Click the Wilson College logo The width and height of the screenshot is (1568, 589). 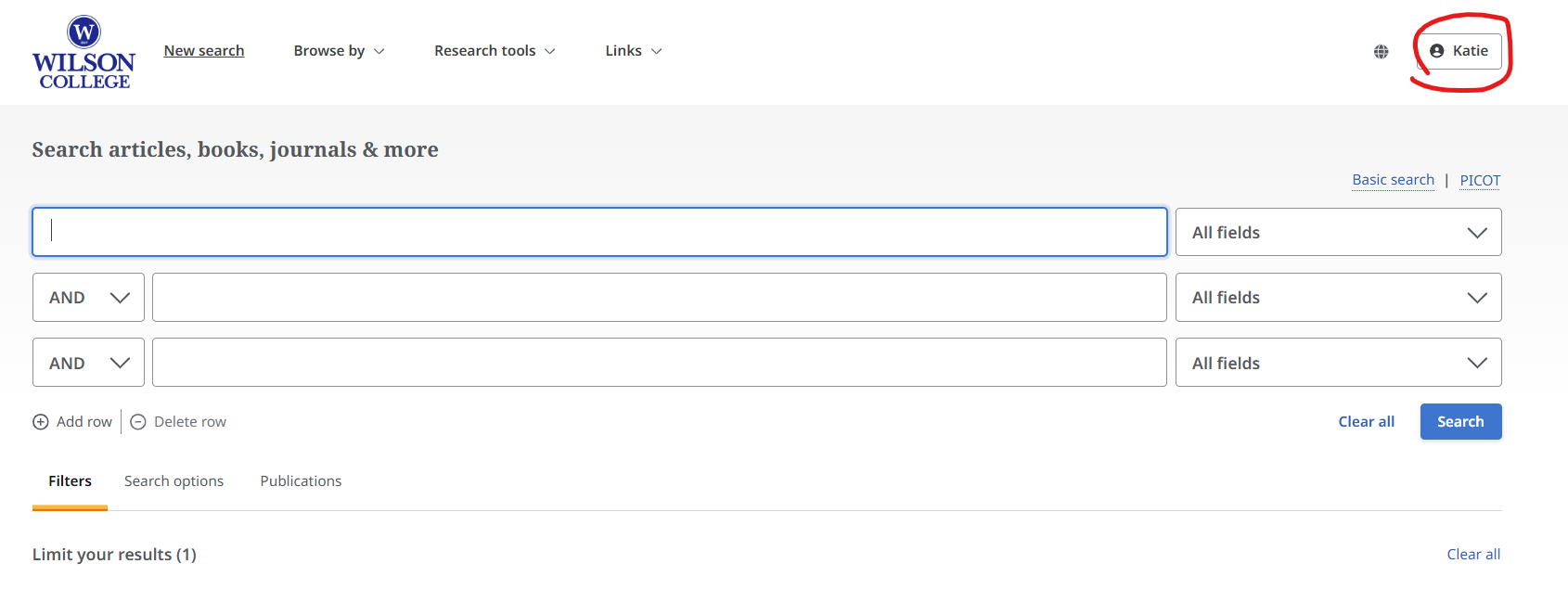84,52
